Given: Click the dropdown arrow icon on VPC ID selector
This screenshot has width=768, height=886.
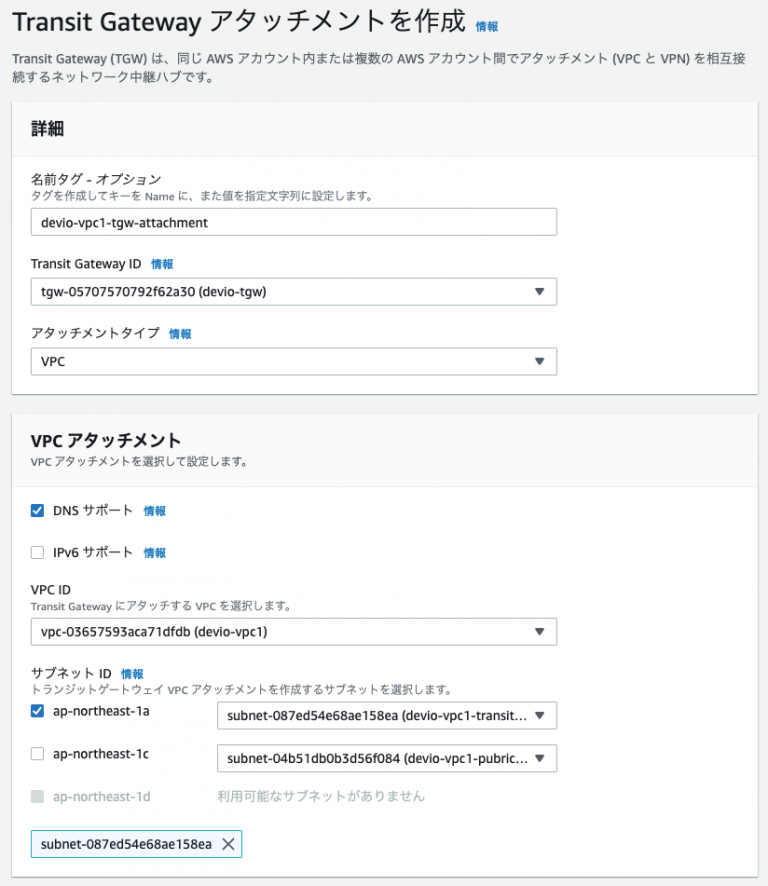Looking at the screenshot, I should (540, 631).
